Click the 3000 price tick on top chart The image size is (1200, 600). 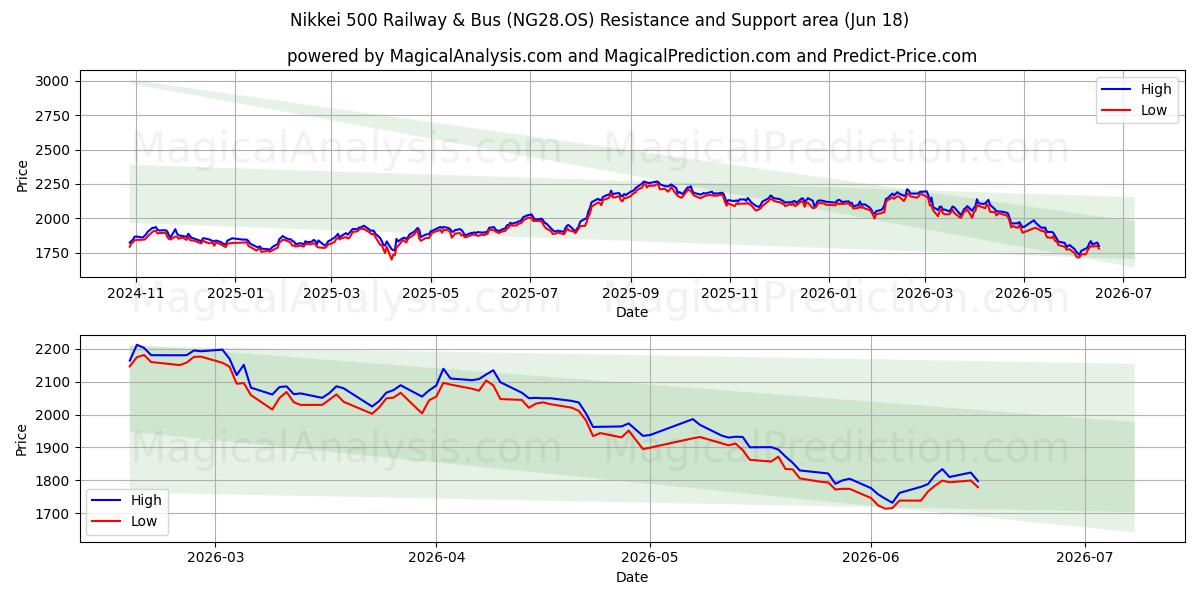[x=52, y=81]
